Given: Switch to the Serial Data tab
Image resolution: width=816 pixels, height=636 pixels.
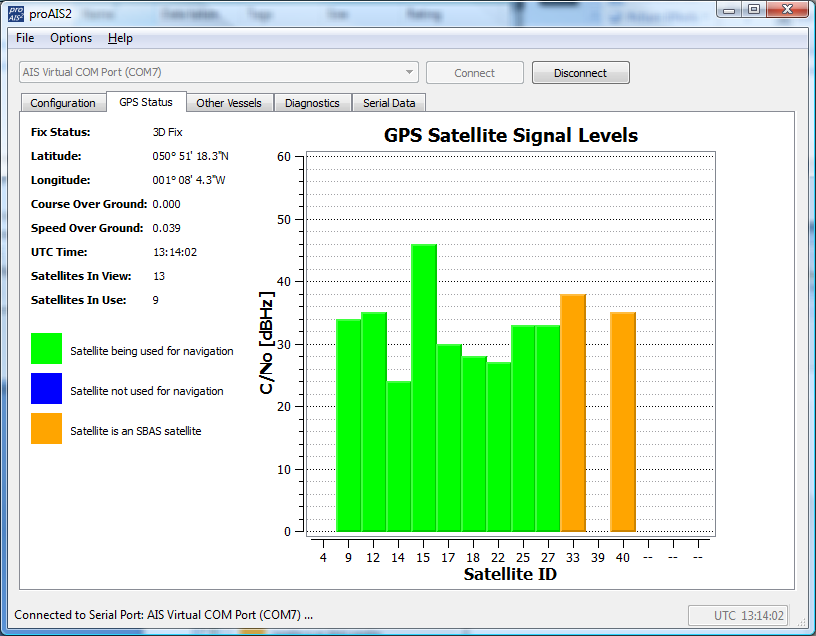Looking at the screenshot, I should tap(387, 102).
